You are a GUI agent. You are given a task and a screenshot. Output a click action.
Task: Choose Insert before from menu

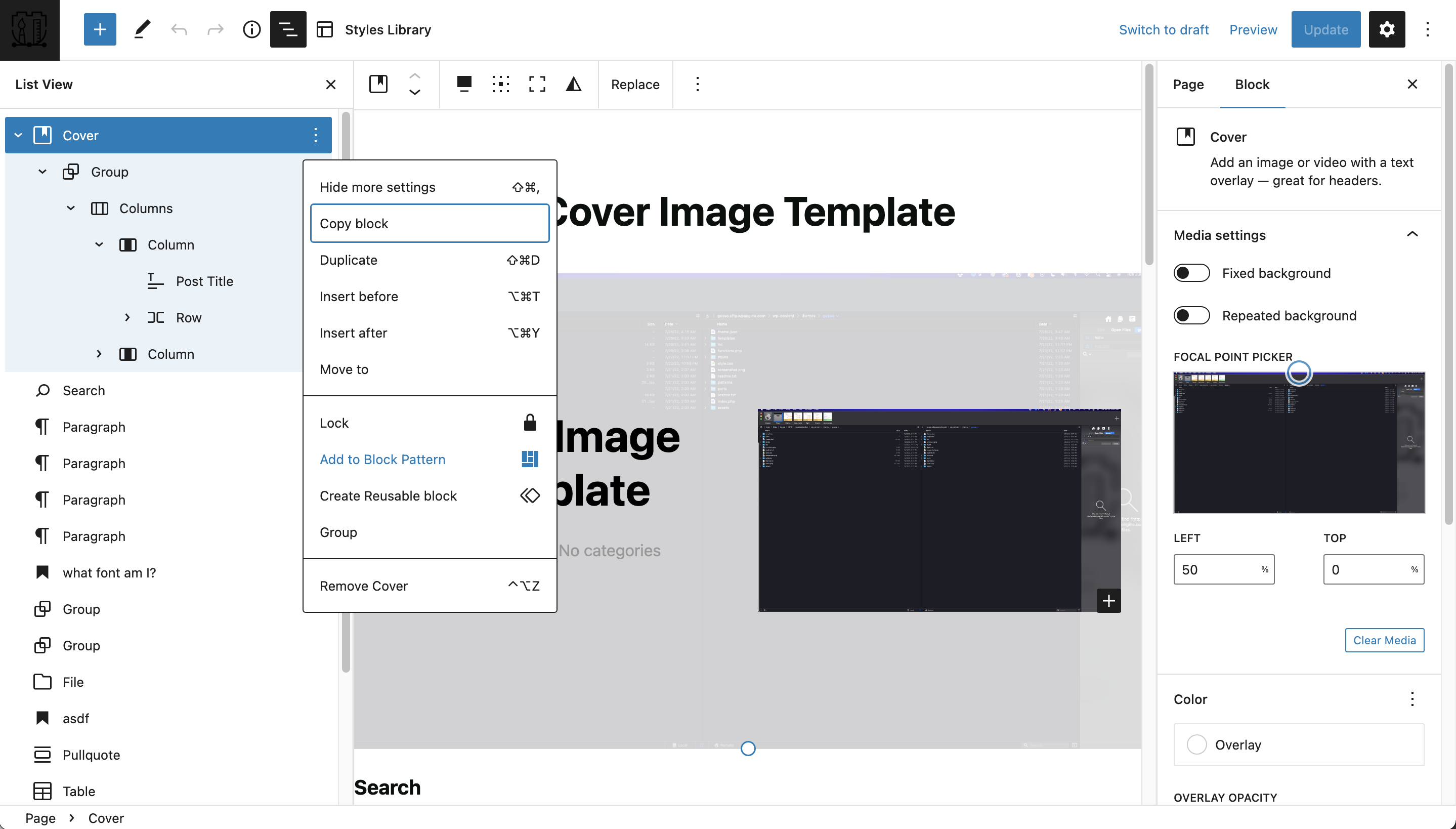(430, 296)
